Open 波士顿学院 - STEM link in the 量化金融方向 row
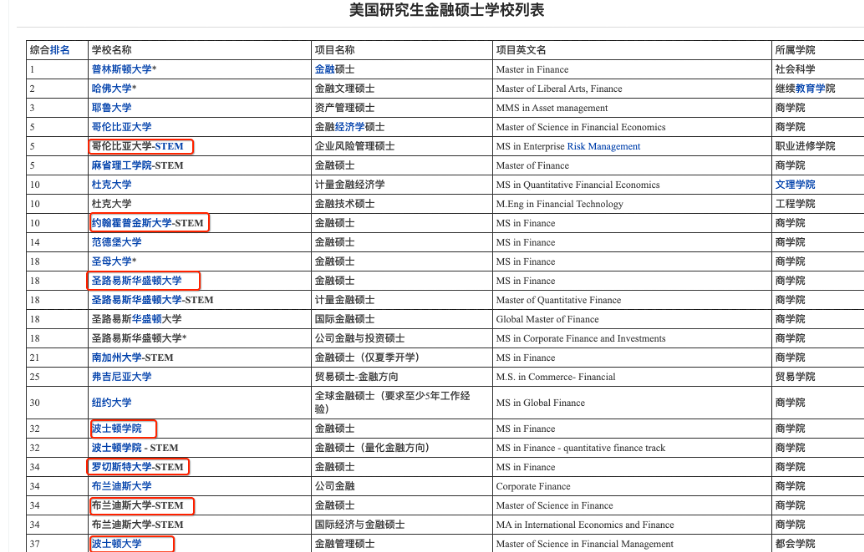This screenshot has width=864, height=552. point(117,448)
